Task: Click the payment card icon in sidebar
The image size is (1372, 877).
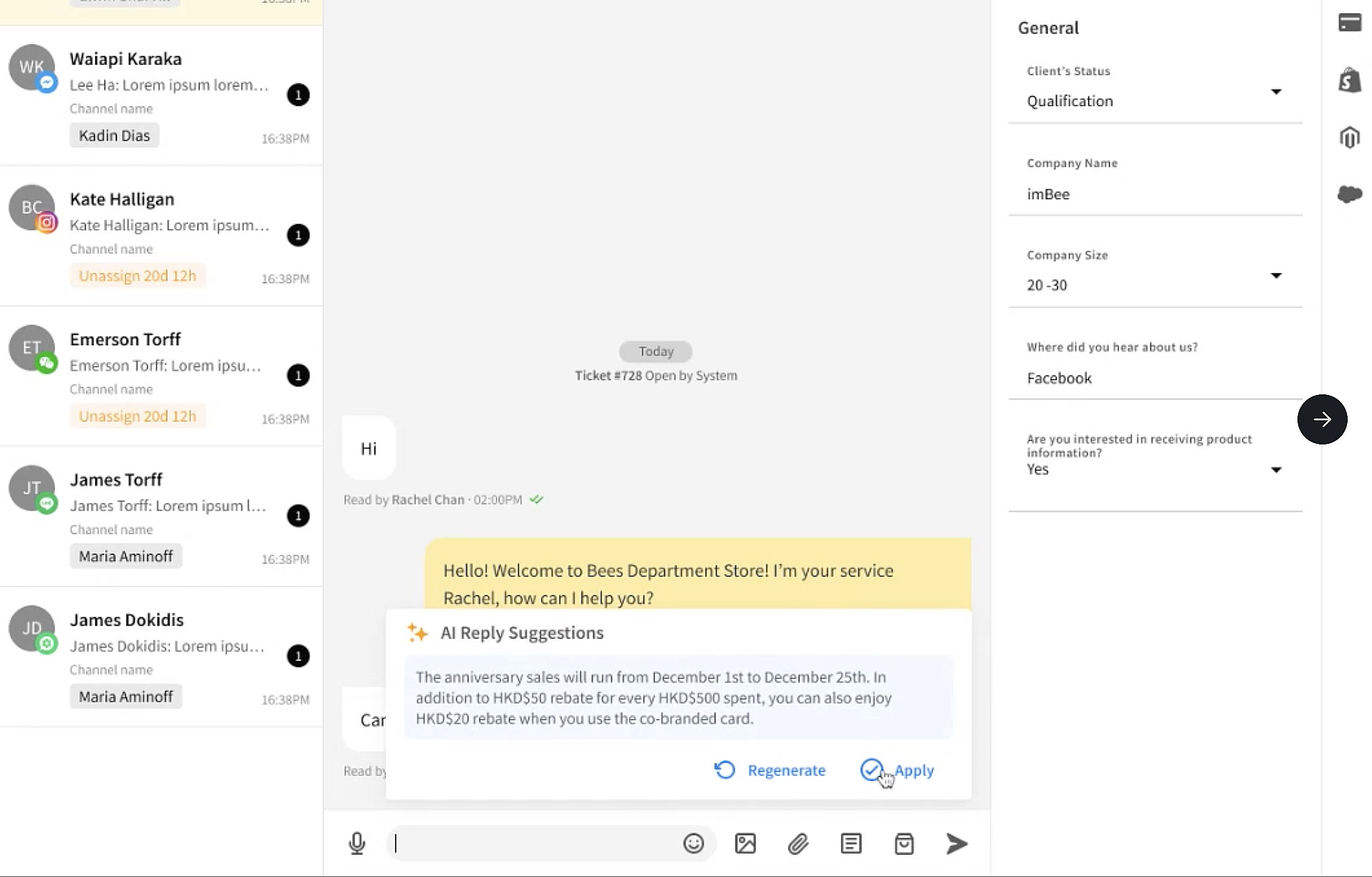Action: pyautogui.click(x=1350, y=23)
